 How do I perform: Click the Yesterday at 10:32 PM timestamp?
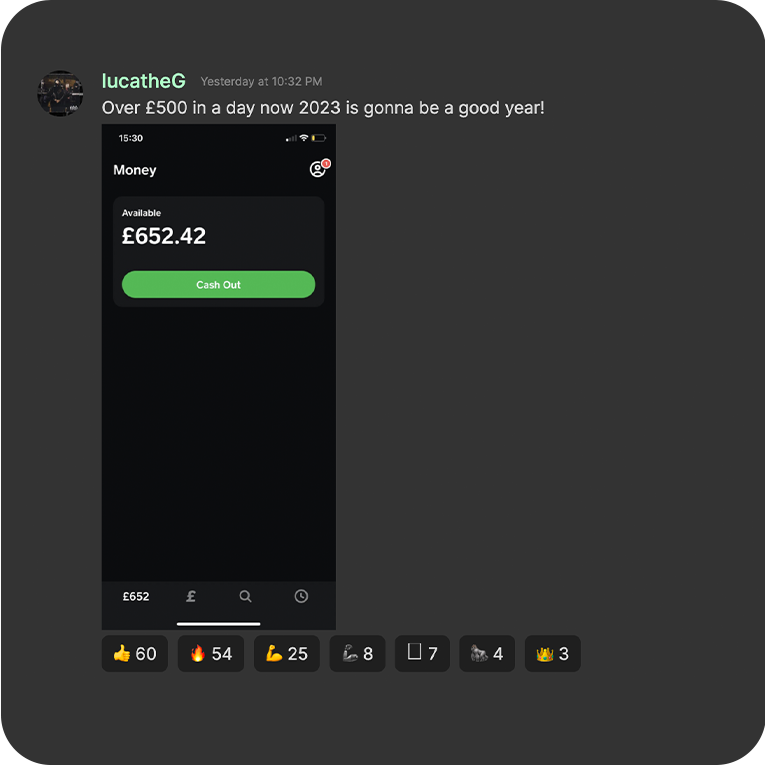tap(261, 81)
